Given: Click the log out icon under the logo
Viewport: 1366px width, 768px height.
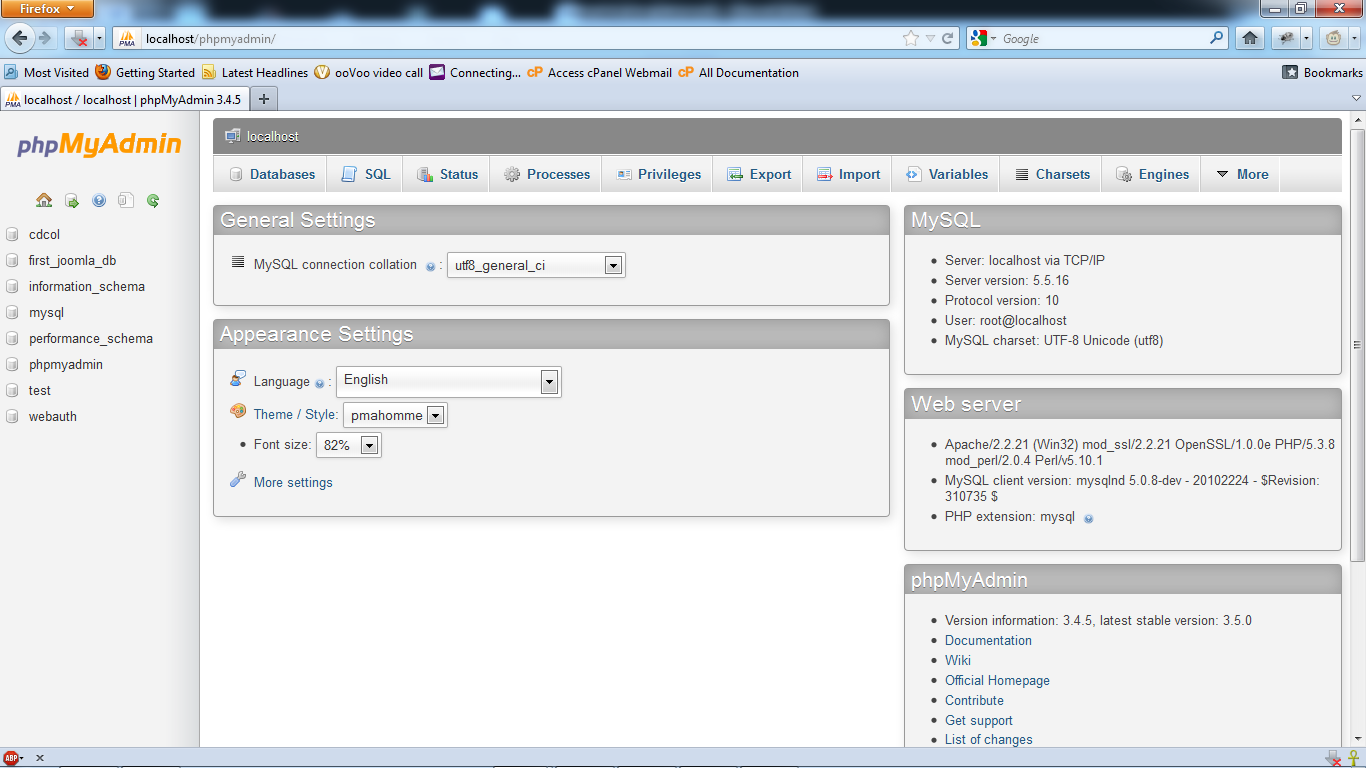Looking at the screenshot, I should [71, 200].
